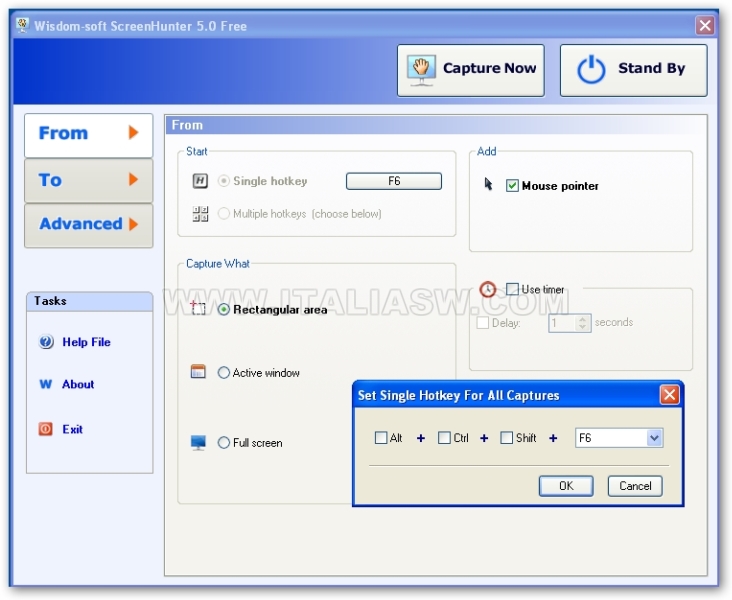
Task: Click the Single hotkey H icon
Action: point(200,181)
